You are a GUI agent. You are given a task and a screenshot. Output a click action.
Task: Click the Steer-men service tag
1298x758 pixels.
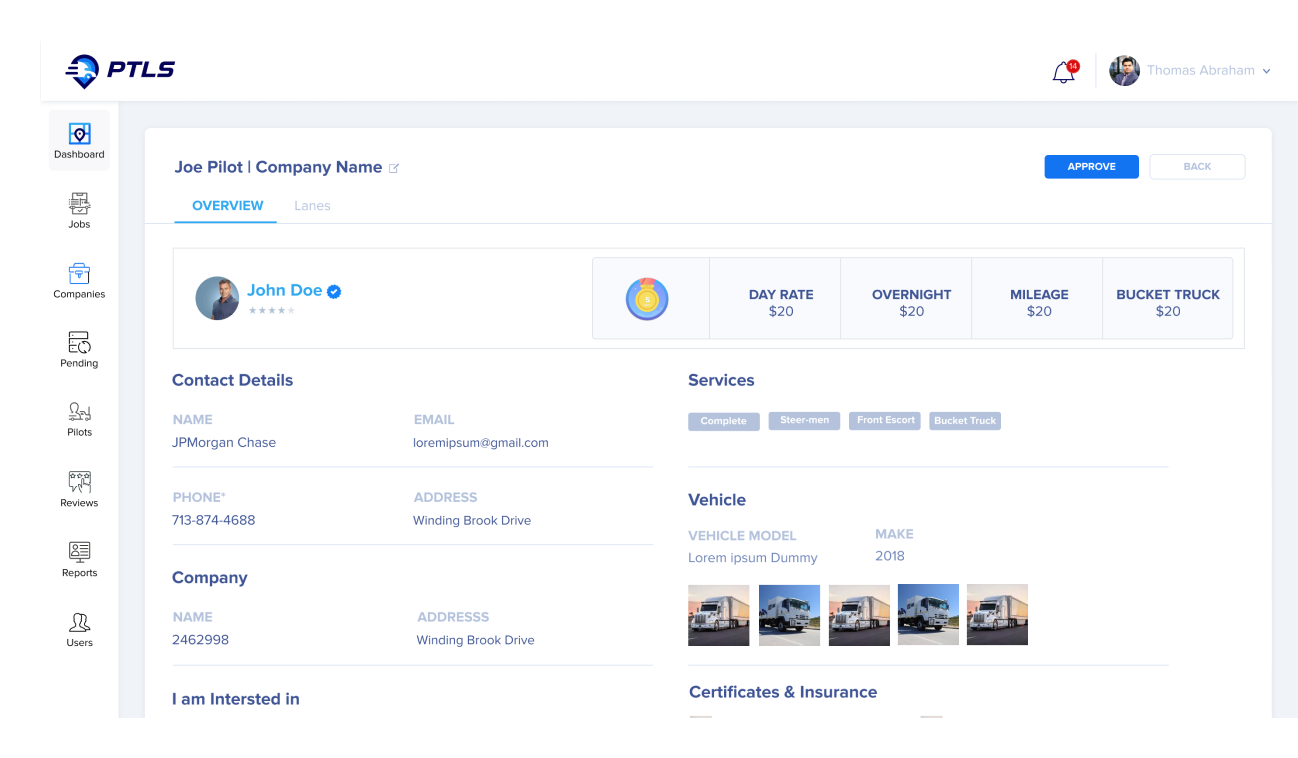(804, 421)
